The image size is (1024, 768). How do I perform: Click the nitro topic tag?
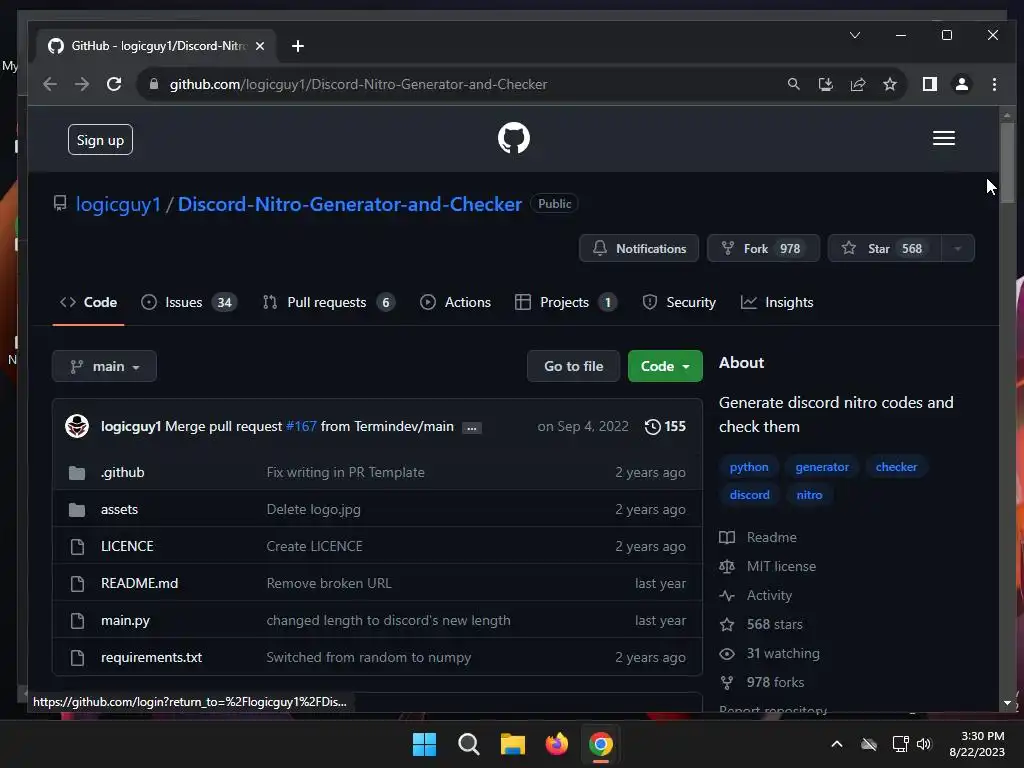coord(809,495)
